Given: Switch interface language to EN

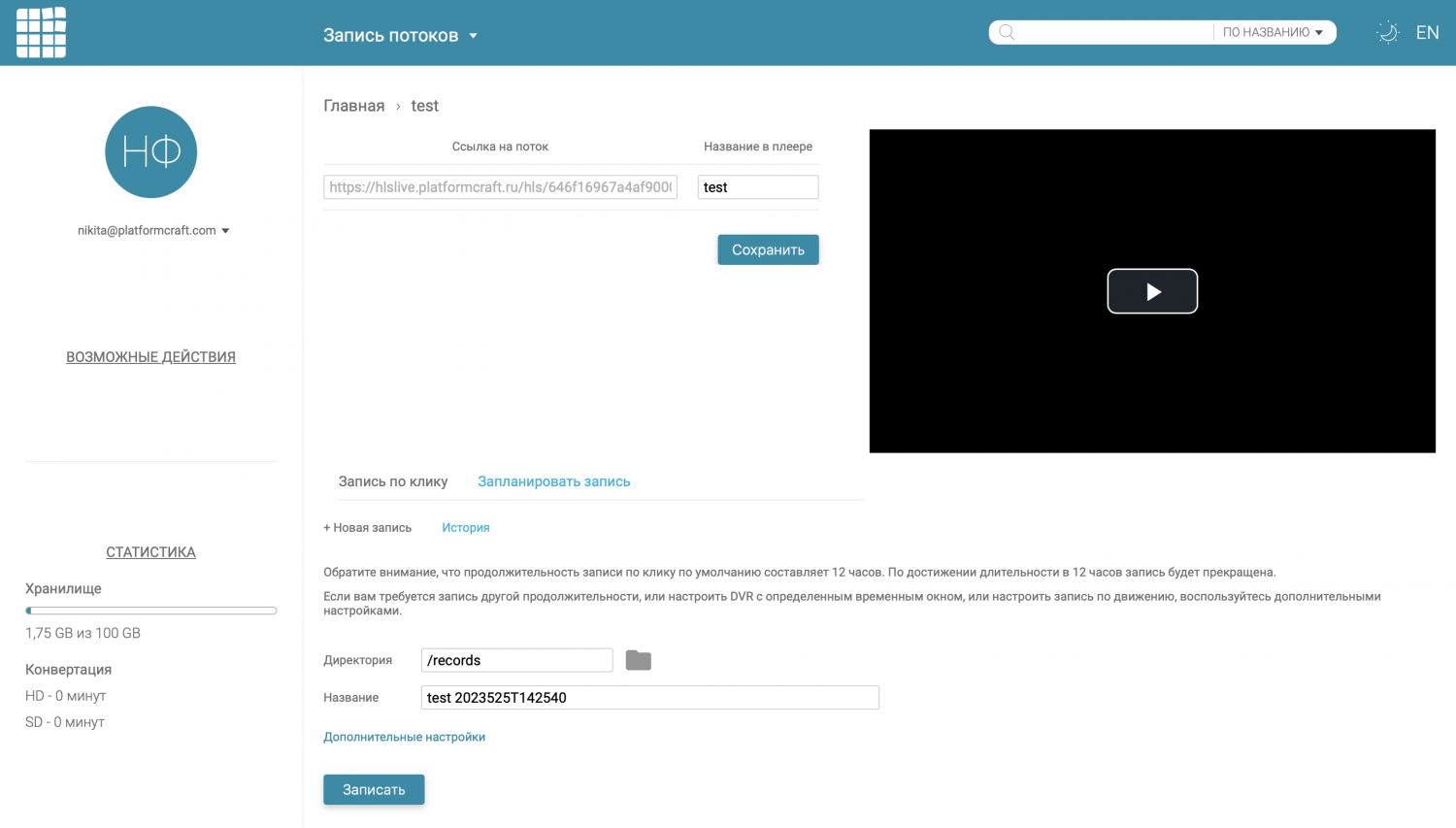Looking at the screenshot, I should [x=1427, y=33].
